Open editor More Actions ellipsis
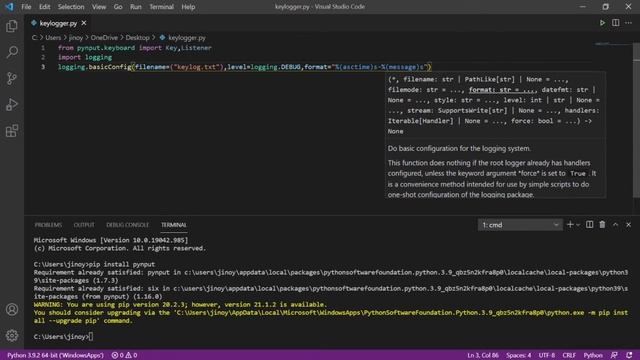This screenshot has height=360, width=640. click(x=628, y=23)
